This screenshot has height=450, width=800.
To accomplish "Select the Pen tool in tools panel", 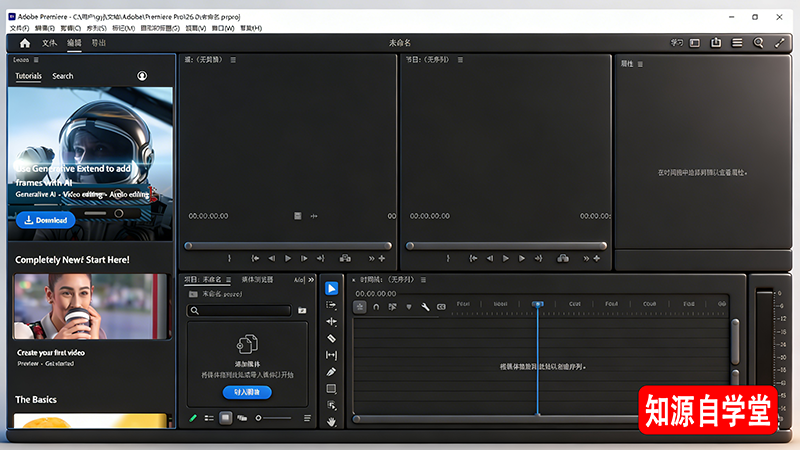I will 332,372.
